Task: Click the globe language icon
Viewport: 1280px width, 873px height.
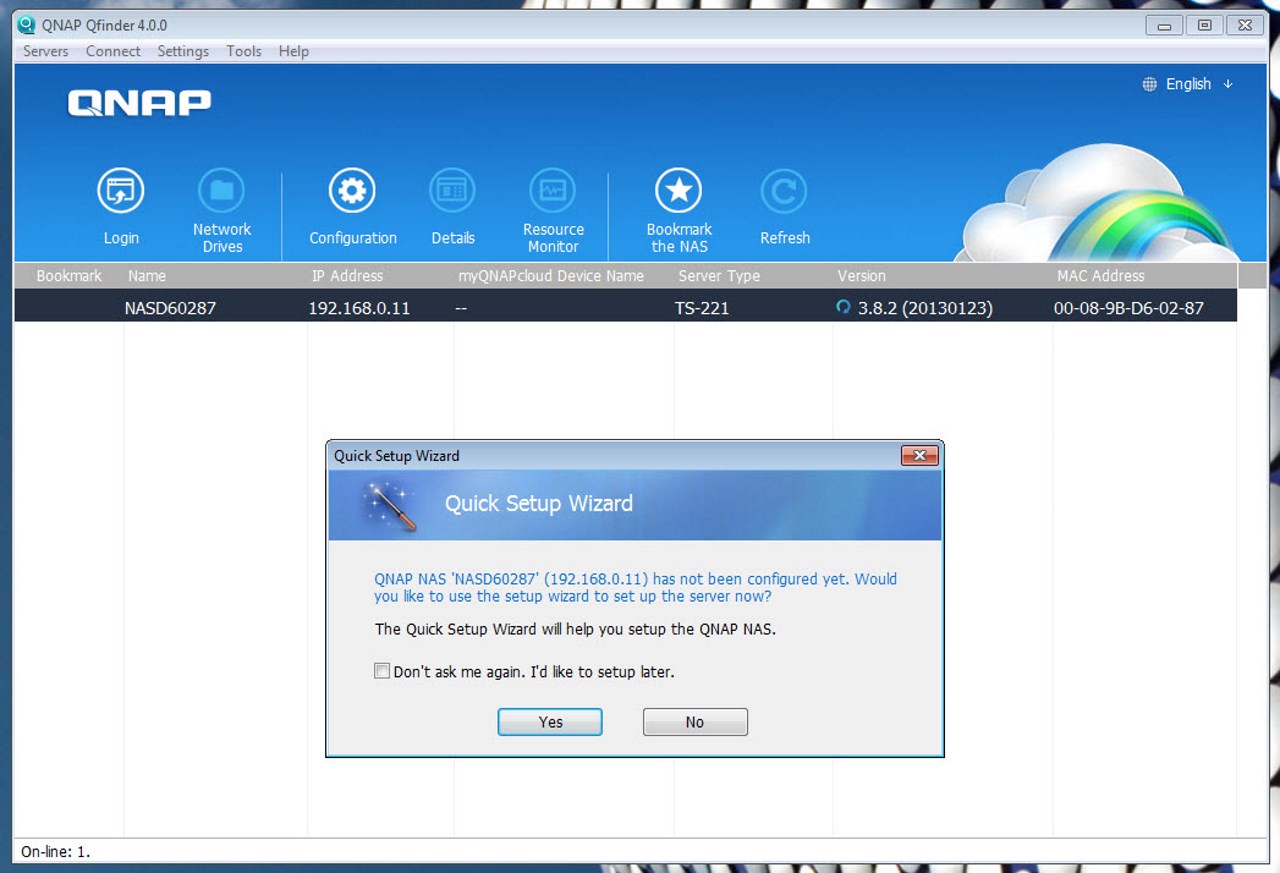Action: (1150, 84)
